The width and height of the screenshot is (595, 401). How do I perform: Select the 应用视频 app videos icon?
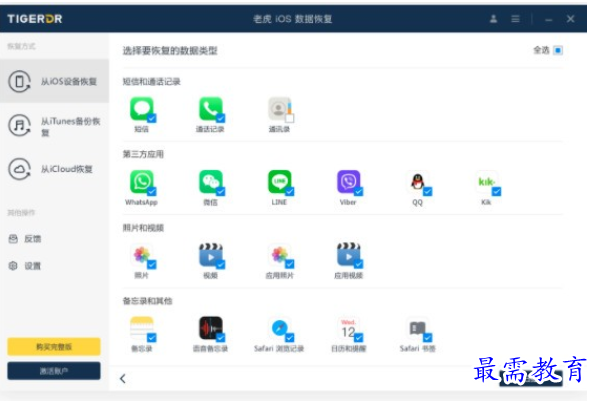pyautogui.click(x=349, y=255)
